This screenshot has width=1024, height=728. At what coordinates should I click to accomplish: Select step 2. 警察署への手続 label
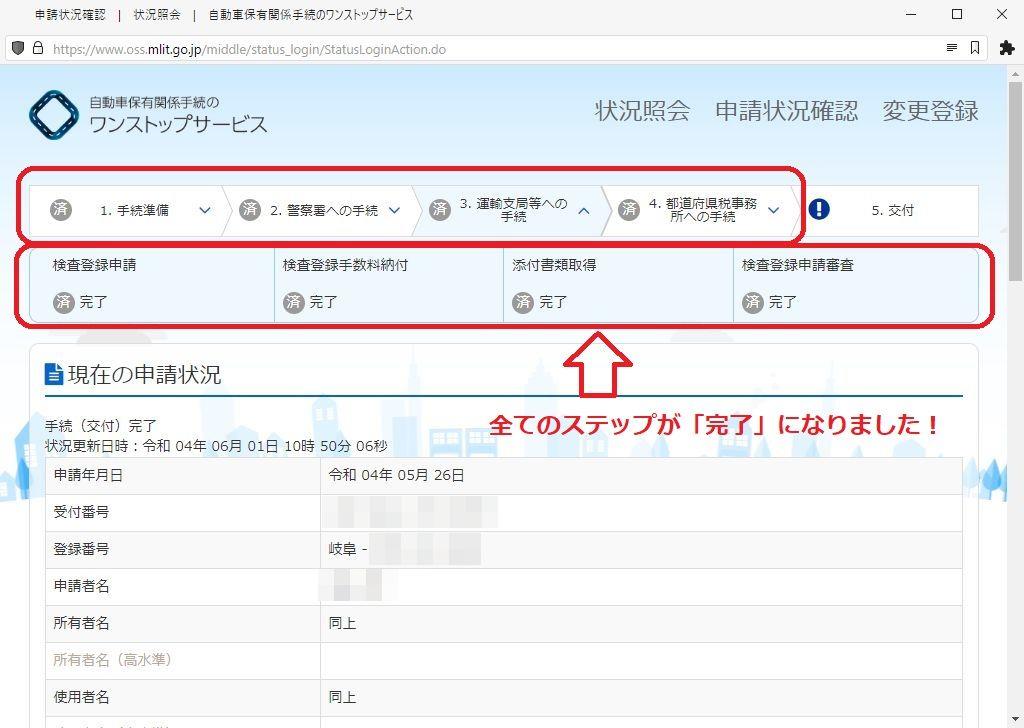point(324,210)
